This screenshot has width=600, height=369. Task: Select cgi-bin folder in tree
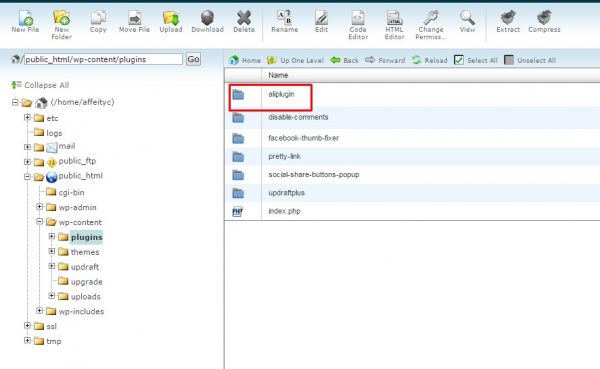pyautogui.click(x=71, y=192)
